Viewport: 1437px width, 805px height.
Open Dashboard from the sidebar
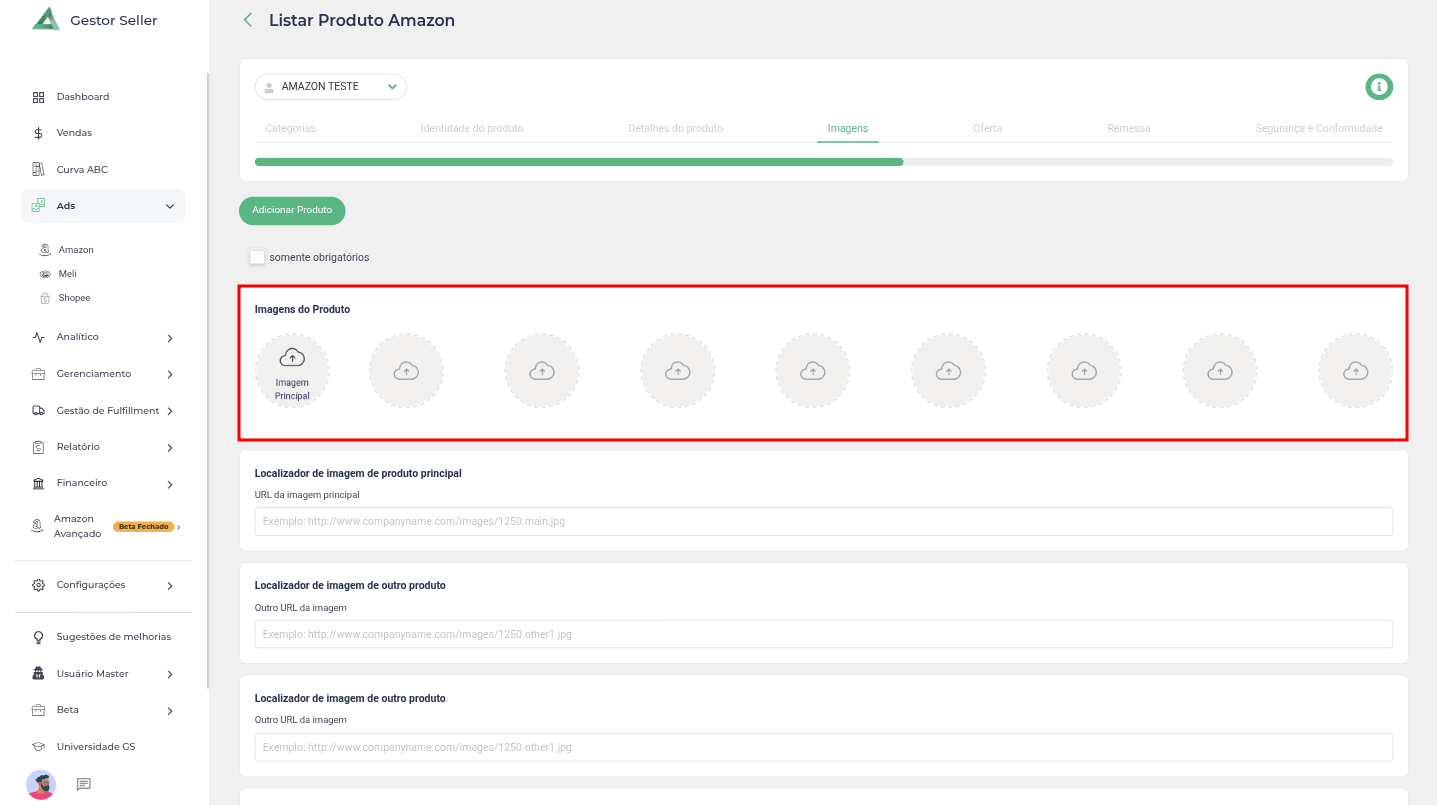coord(82,97)
